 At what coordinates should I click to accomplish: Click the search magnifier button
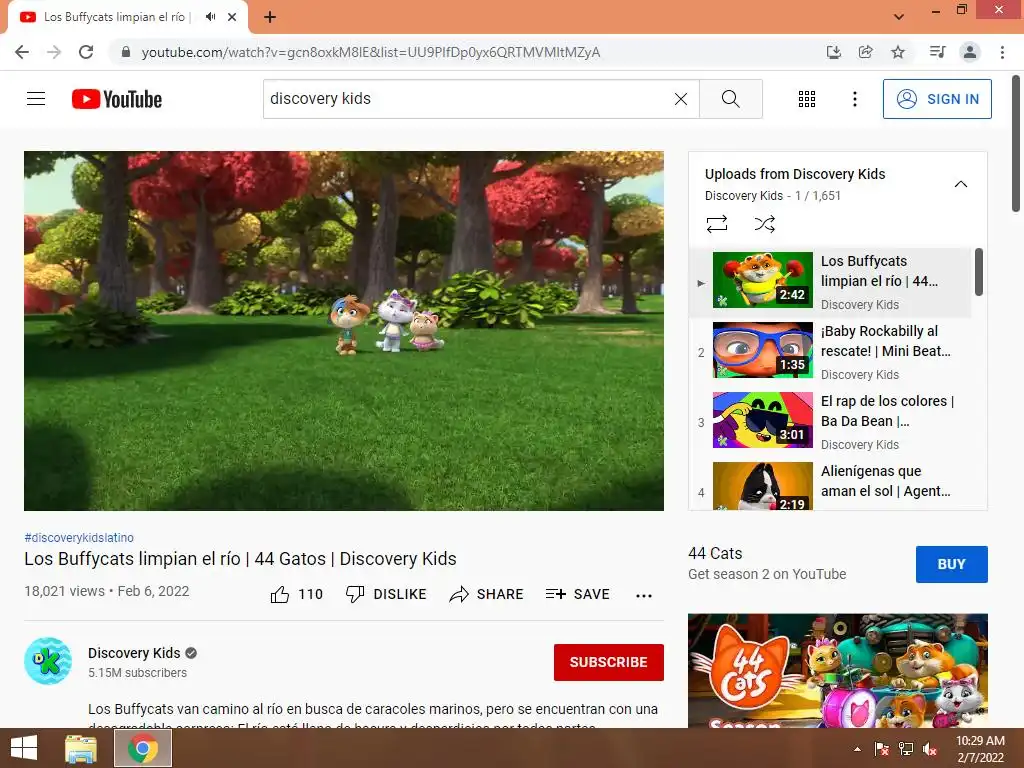click(x=731, y=99)
